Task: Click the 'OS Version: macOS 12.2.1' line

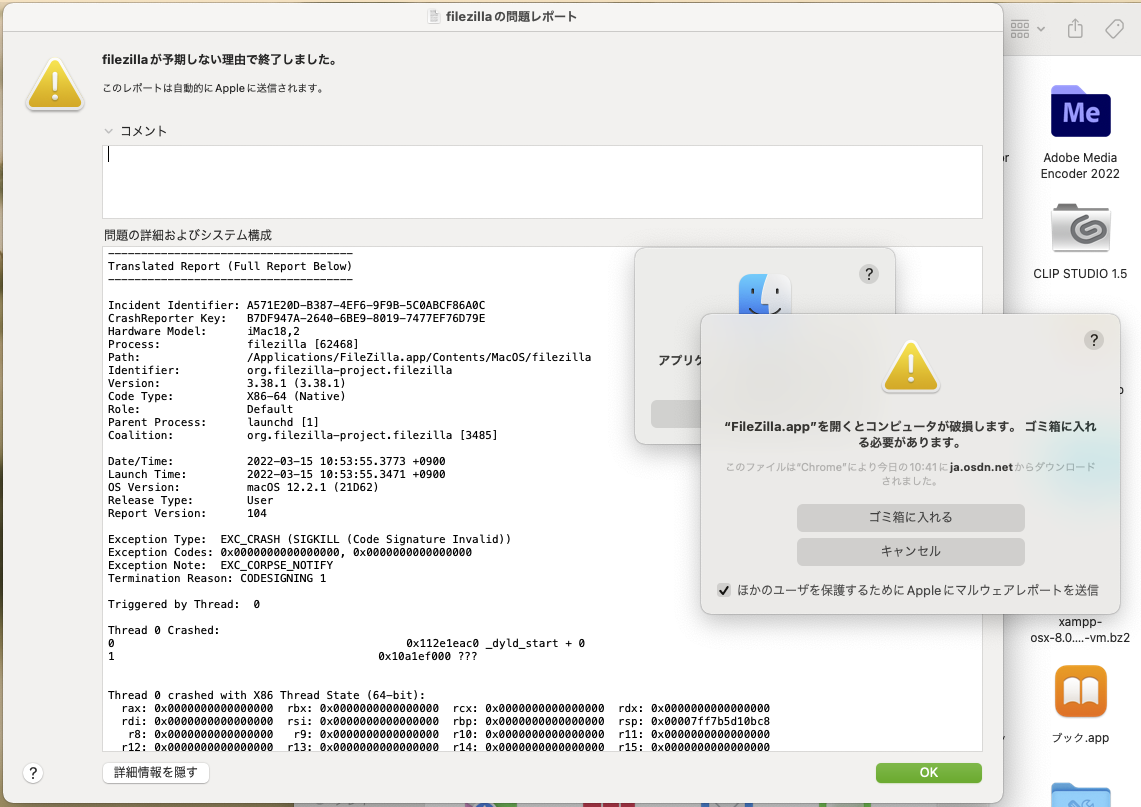Action: 243,488
